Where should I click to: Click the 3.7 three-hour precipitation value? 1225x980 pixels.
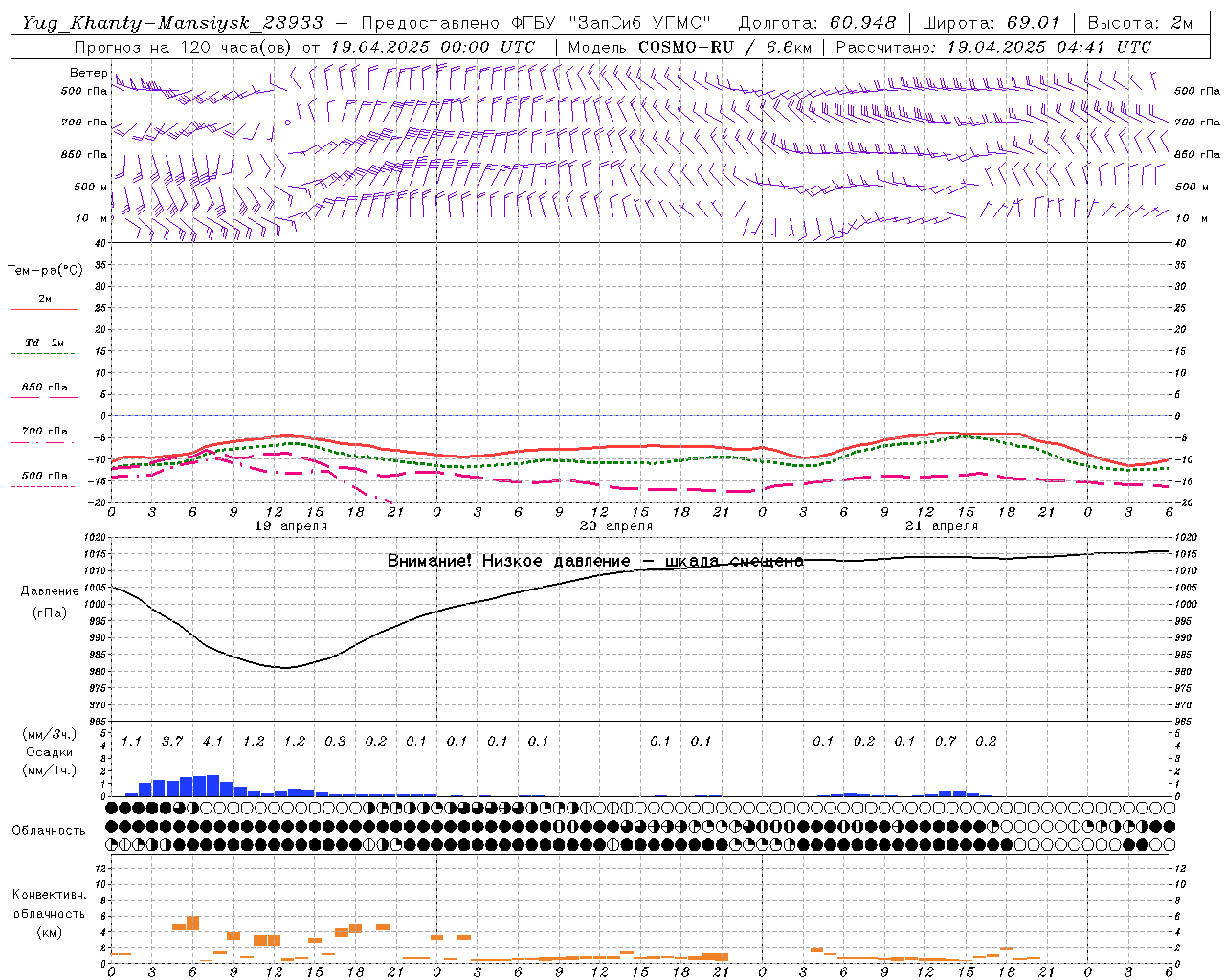(x=172, y=742)
